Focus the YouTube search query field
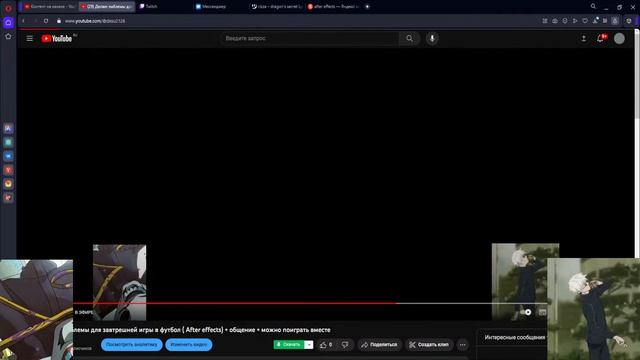Image resolution: width=640 pixels, height=360 pixels. pyautogui.click(x=309, y=38)
